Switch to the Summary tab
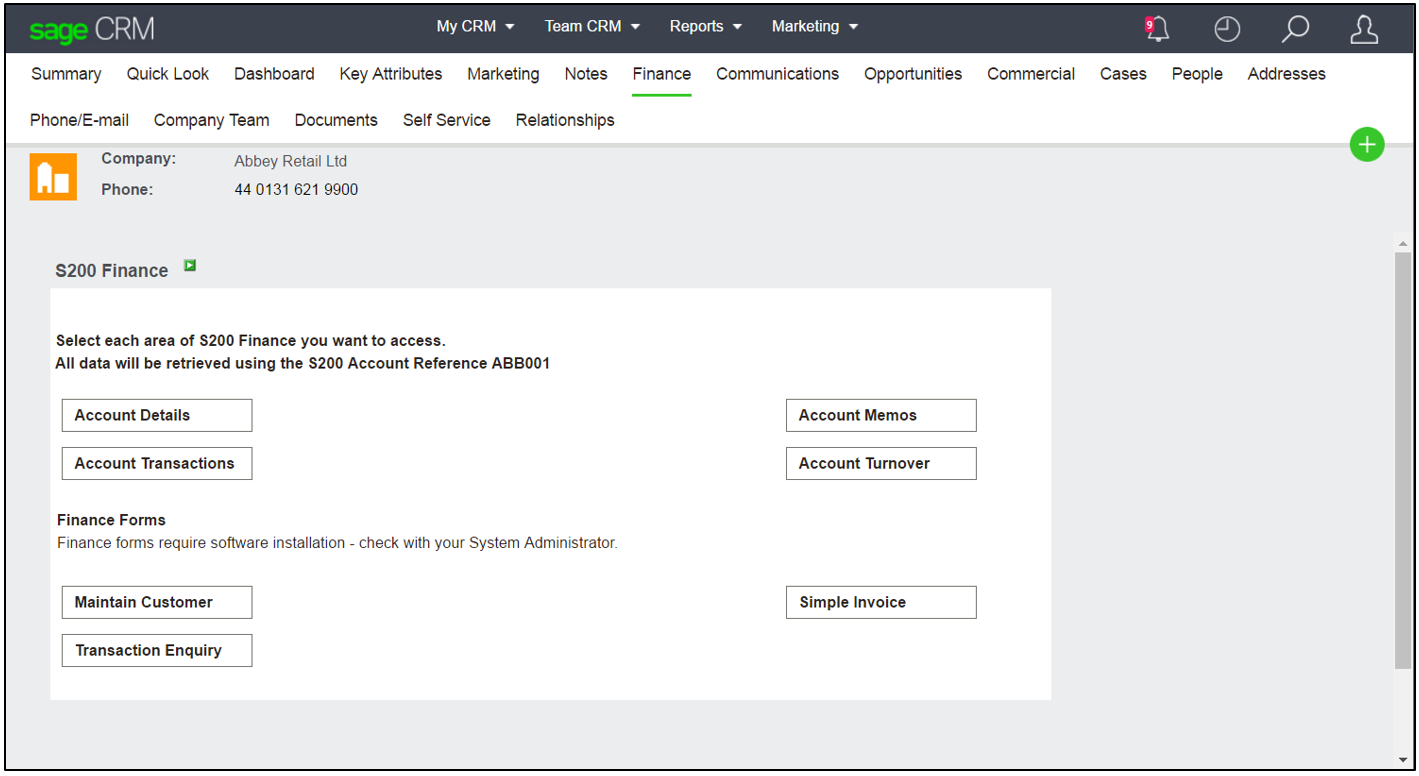 tap(66, 74)
